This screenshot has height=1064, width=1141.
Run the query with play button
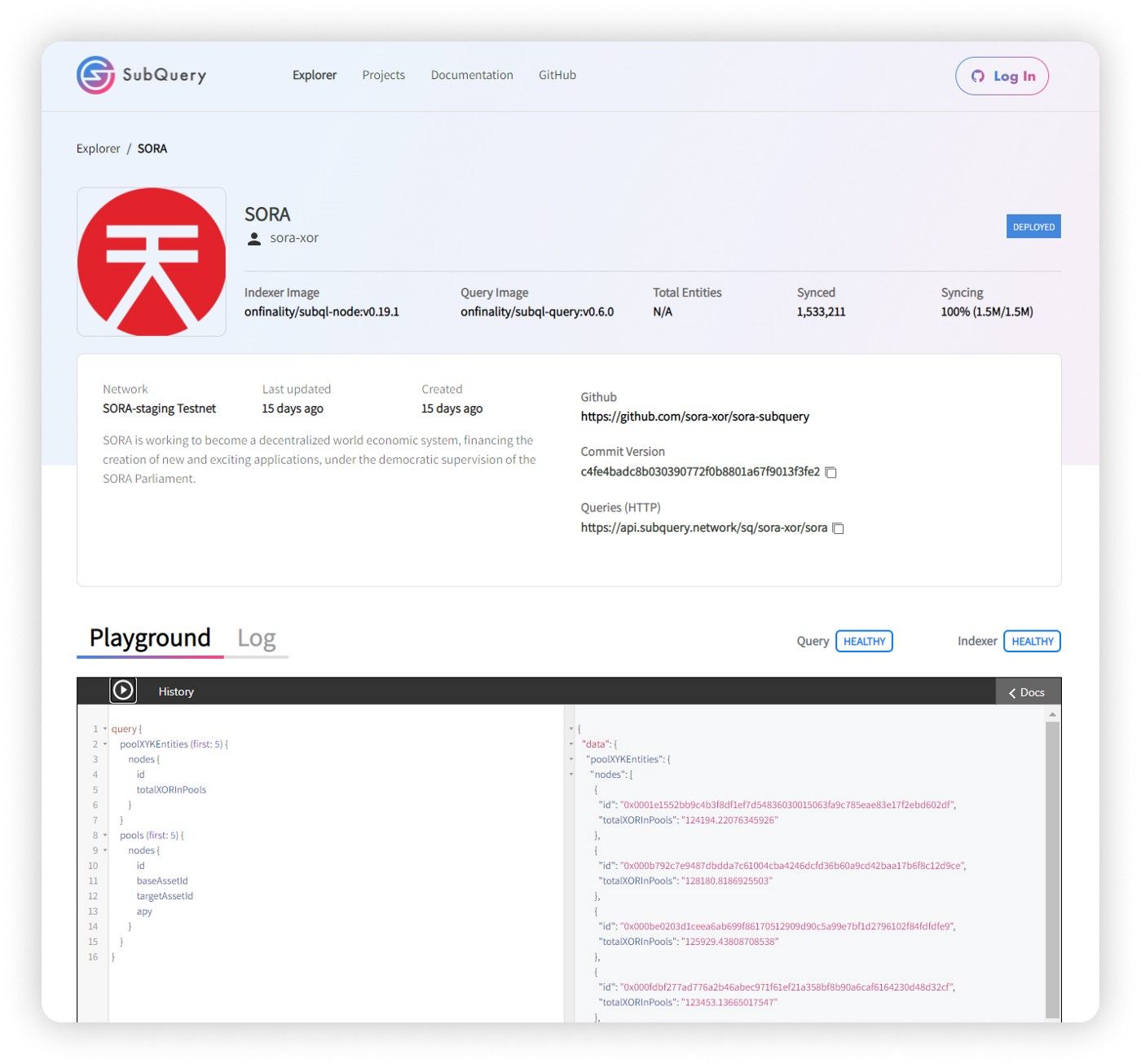click(123, 691)
